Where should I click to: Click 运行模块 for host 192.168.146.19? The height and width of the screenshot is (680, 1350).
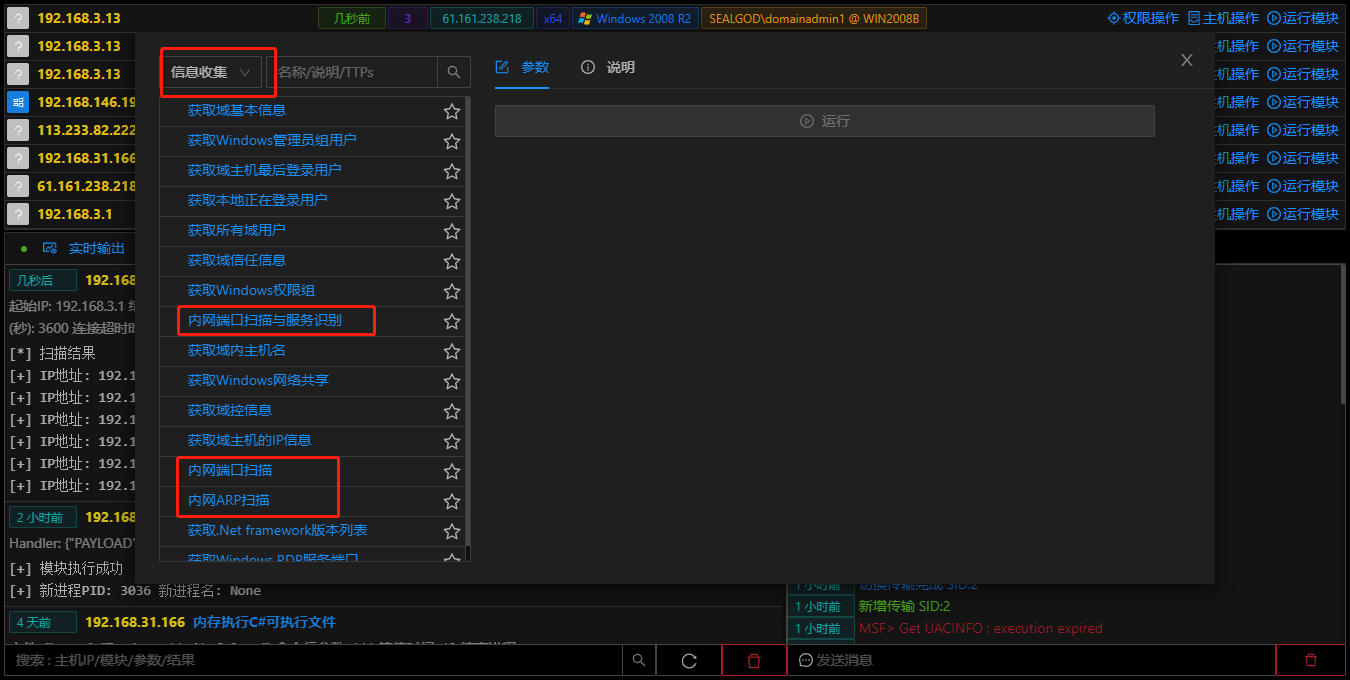coord(1303,102)
